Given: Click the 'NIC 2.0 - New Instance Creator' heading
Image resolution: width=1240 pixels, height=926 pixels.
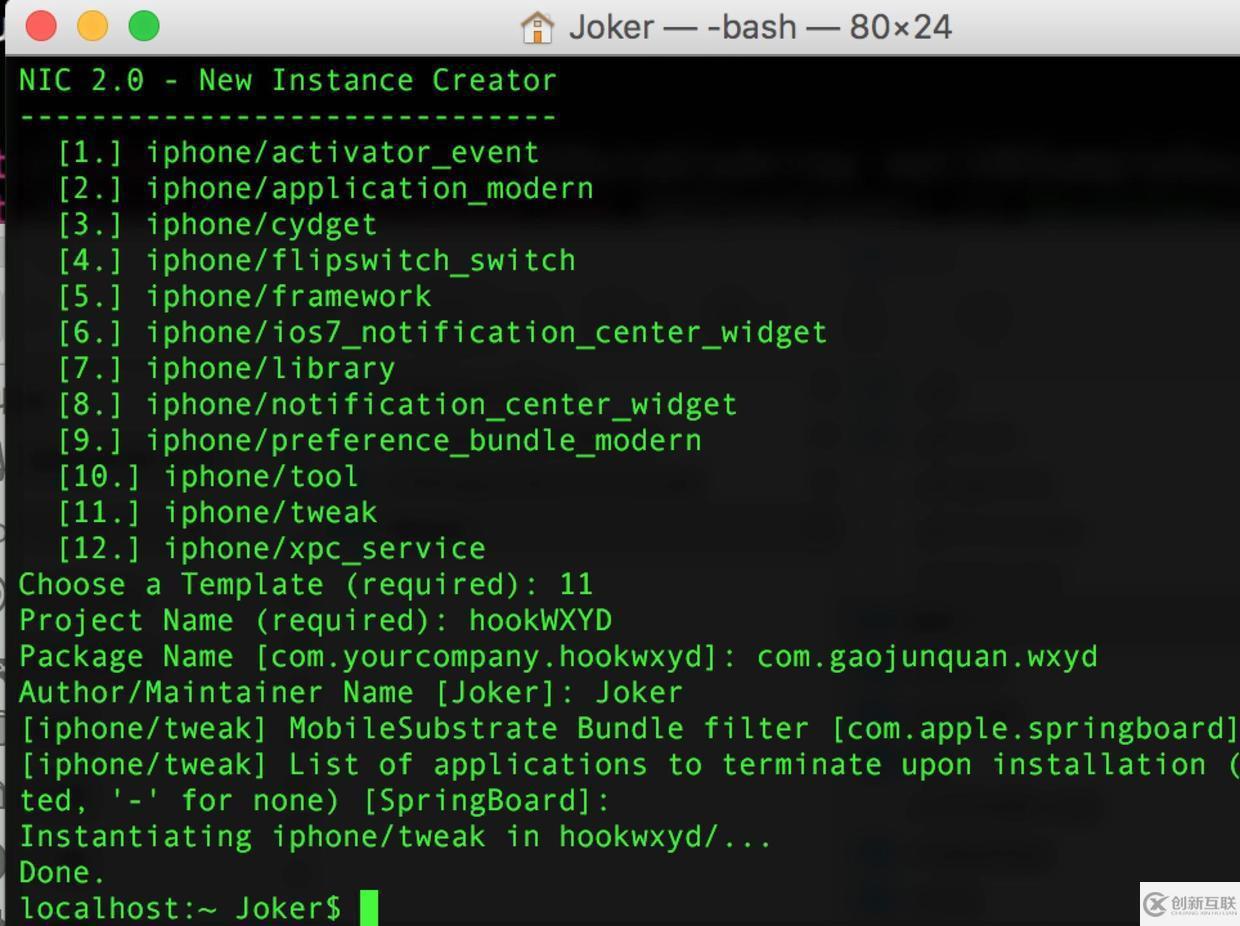Looking at the screenshot, I should tap(287, 80).
